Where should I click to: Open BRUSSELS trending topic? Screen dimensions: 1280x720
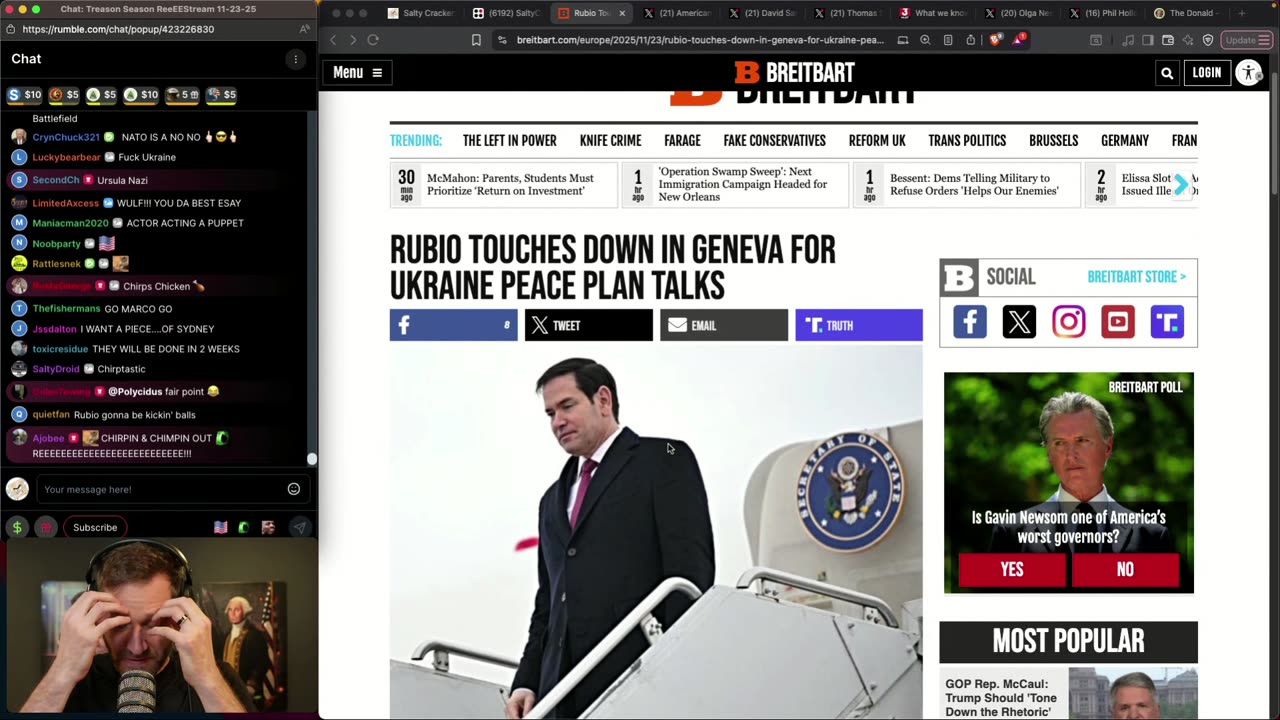[1053, 141]
